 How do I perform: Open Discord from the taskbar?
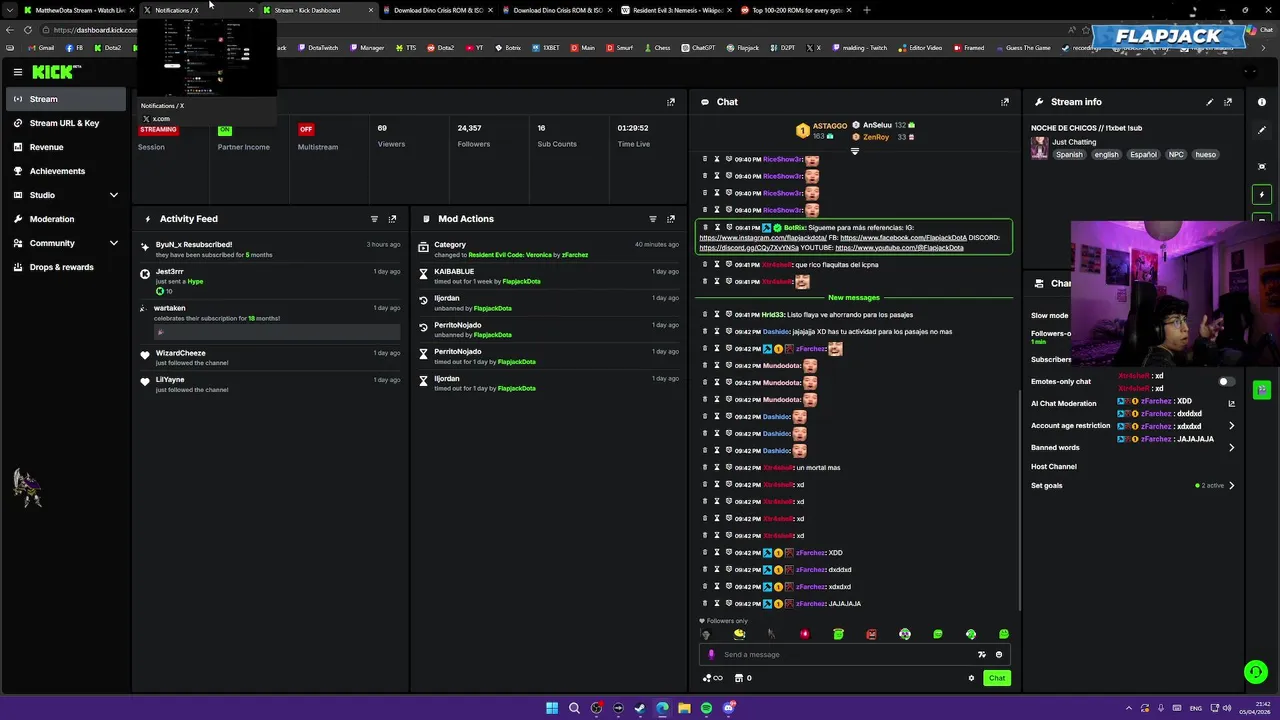729,708
